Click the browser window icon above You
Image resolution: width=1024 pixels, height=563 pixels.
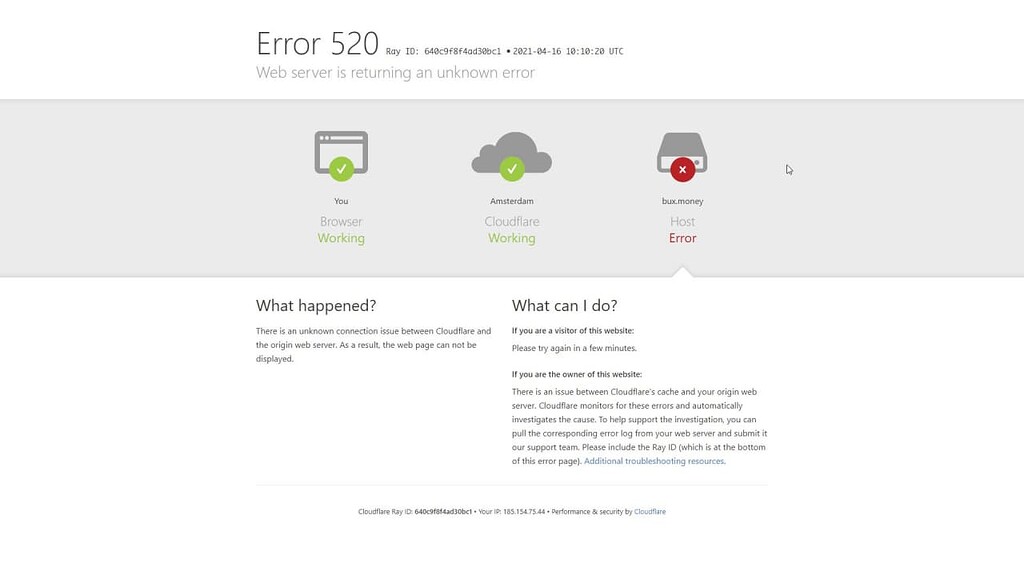(341, 152)
